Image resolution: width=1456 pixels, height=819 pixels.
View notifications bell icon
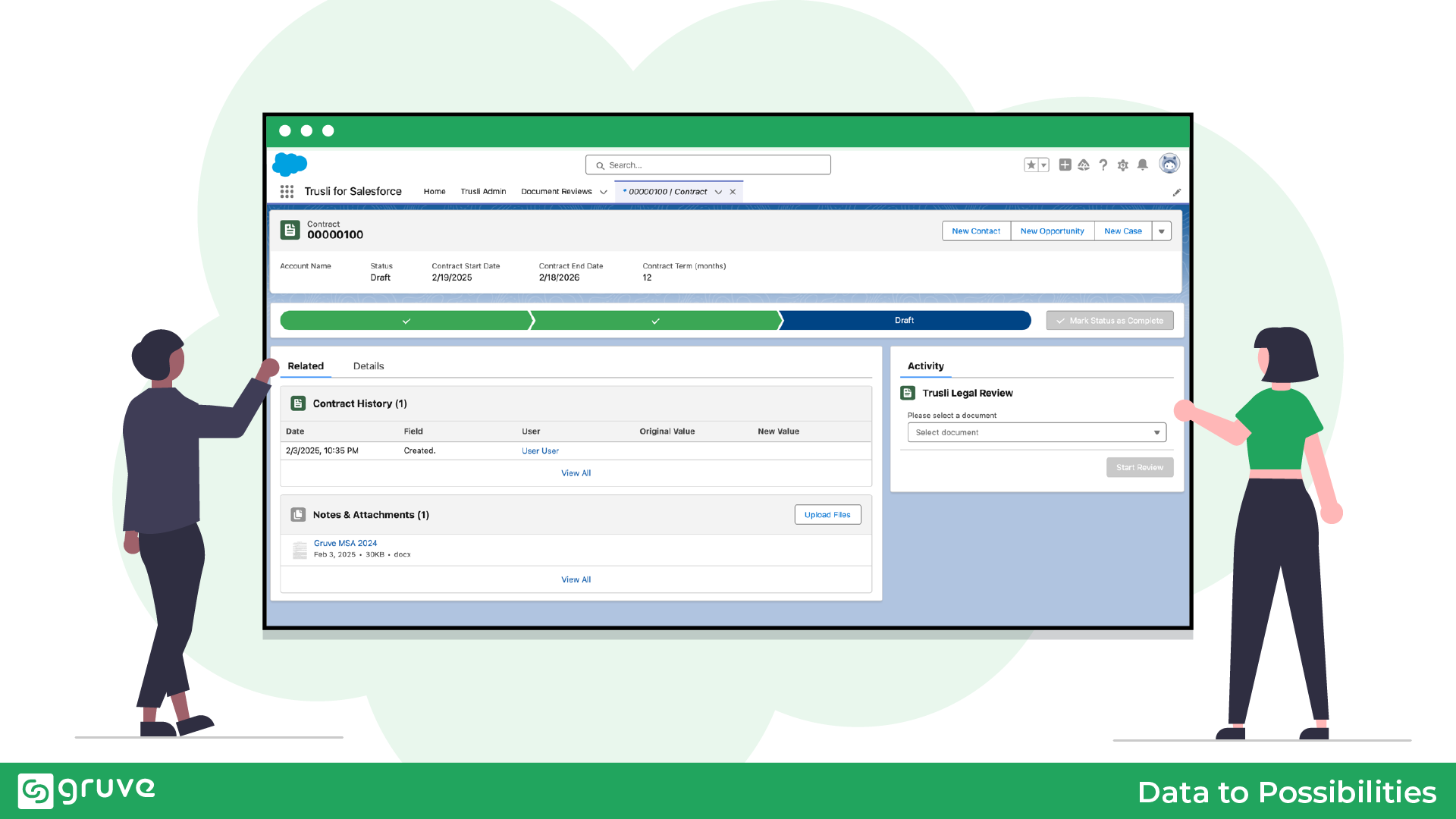pos(1143,165)
